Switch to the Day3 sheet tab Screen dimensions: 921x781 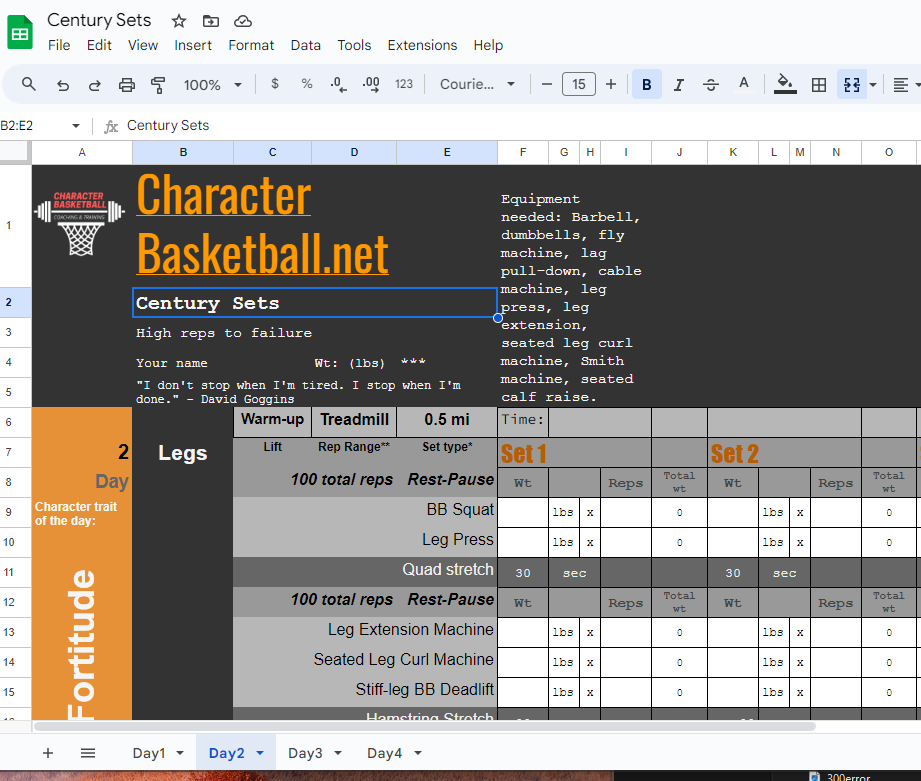pyautogui.click(x=305, y=753)
